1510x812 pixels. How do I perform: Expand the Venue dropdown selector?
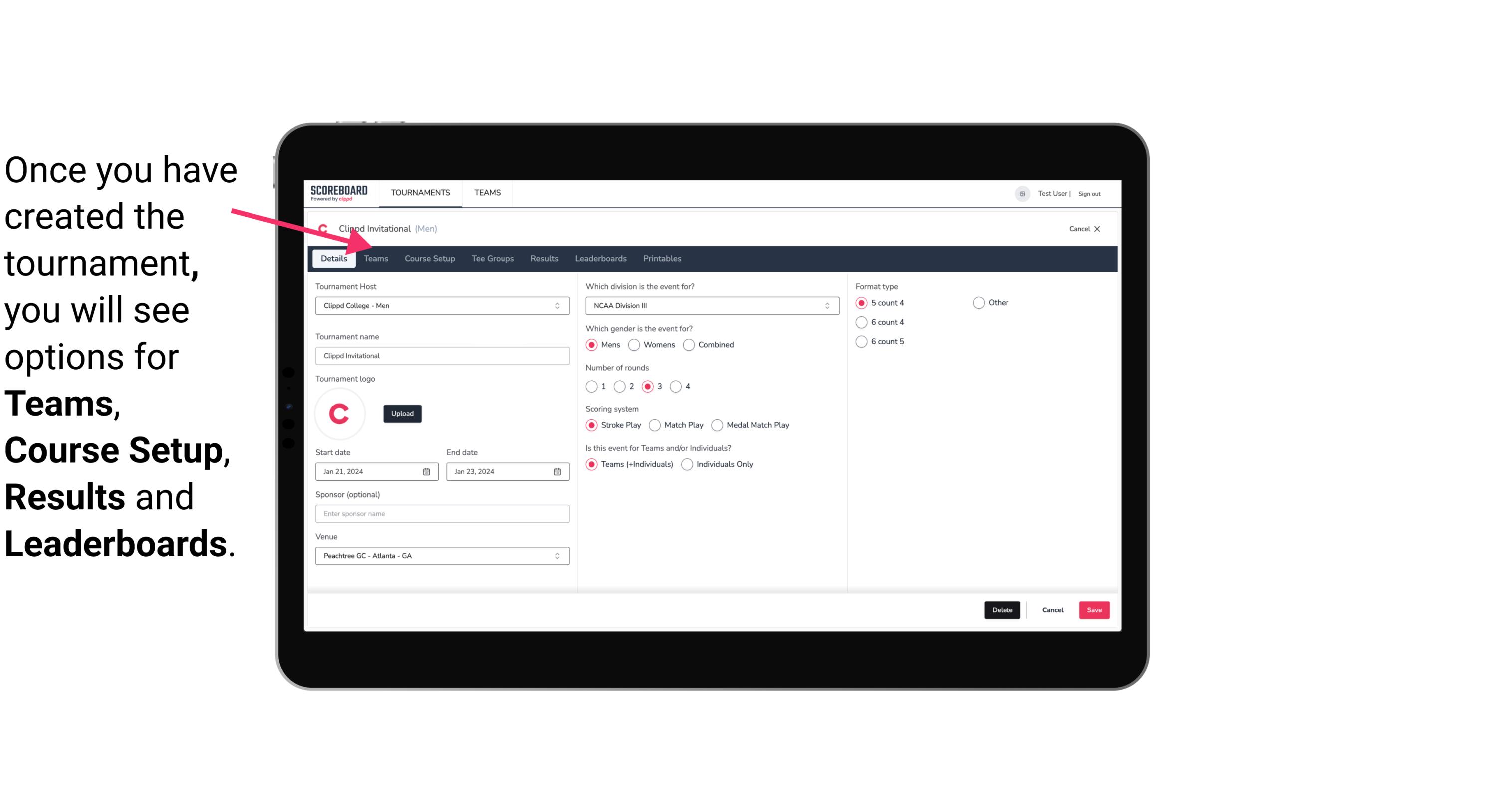557,556
